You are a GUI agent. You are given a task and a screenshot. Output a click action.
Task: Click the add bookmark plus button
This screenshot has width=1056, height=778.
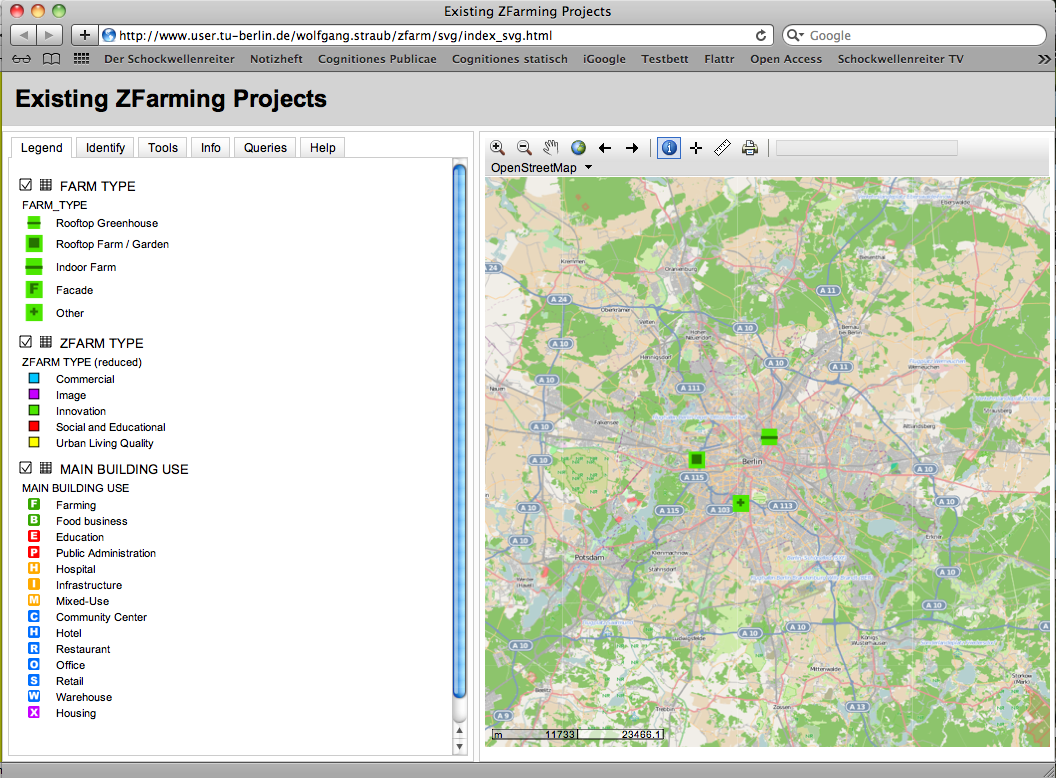[x=84, y=35]
